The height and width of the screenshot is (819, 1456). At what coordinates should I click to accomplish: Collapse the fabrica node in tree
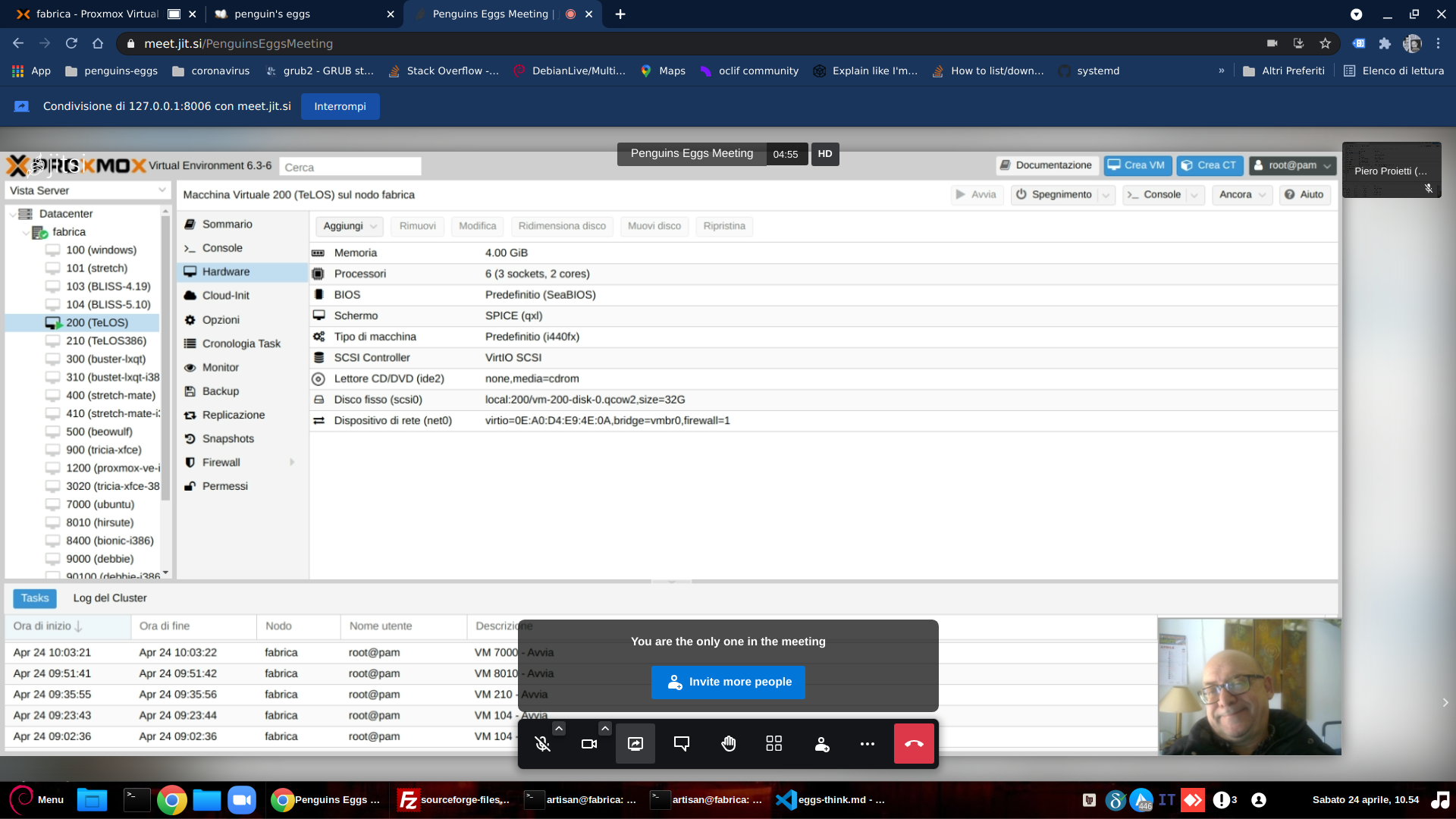click(27, 233)
